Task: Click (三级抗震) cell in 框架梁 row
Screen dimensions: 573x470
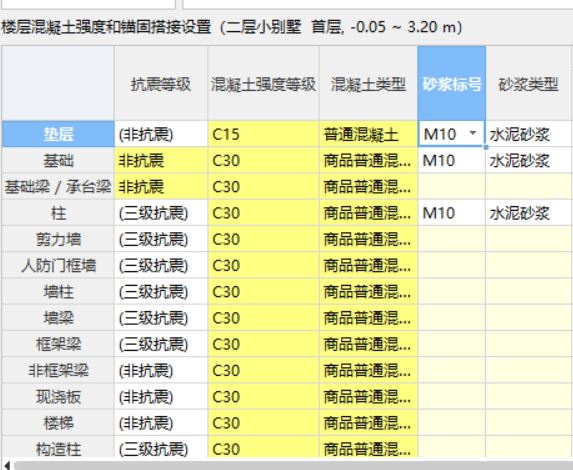Action: (x=161, y=344)
